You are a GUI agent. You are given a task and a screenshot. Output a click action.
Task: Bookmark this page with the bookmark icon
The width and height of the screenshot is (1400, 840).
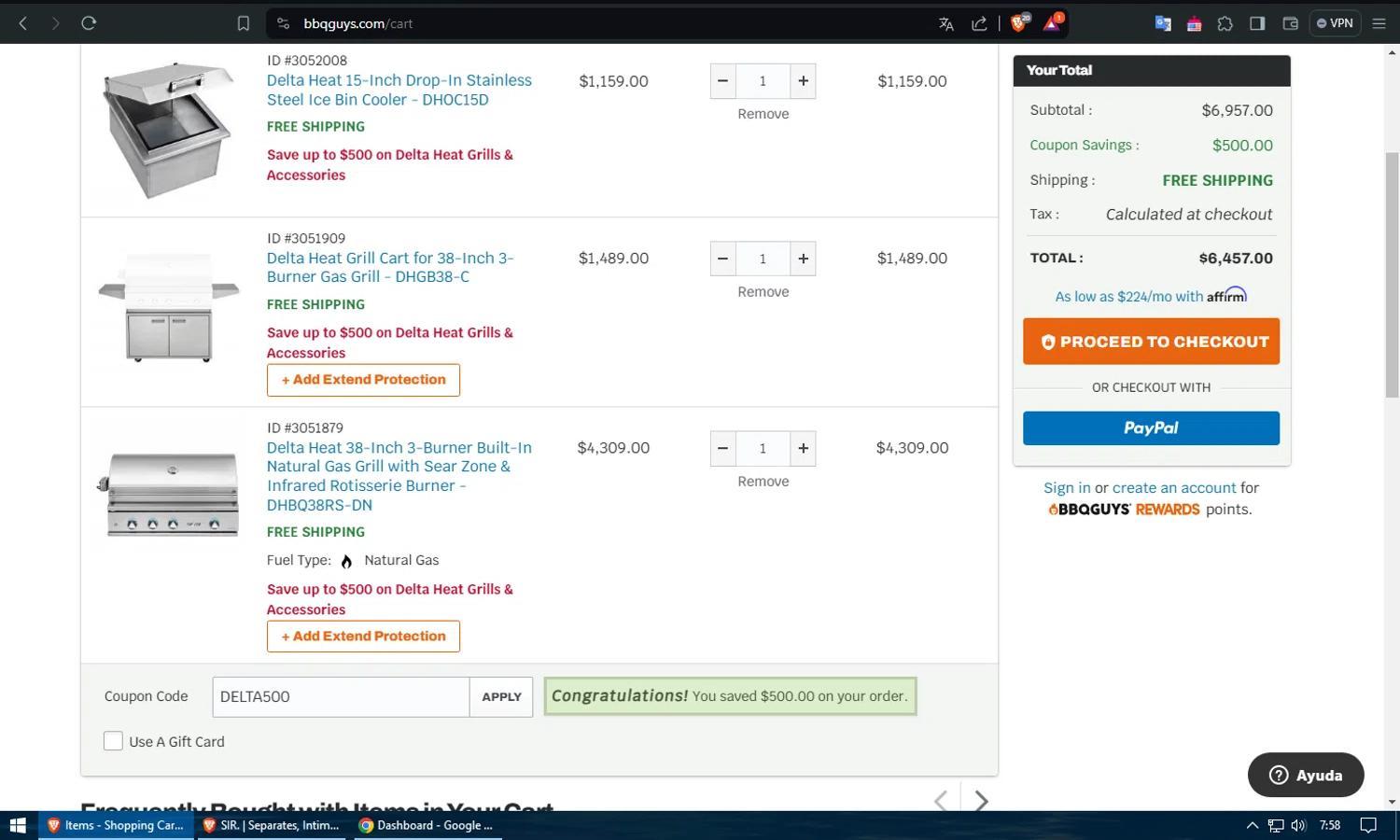[243, 23]
